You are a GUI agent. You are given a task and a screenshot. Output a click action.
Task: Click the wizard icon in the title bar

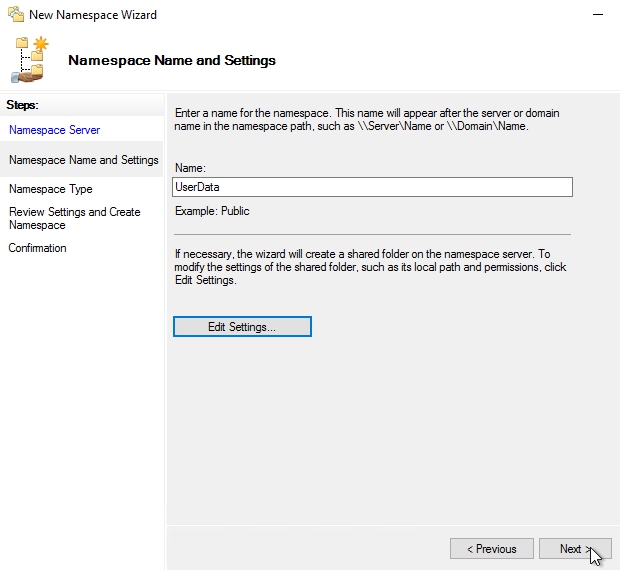coord(13,15)
